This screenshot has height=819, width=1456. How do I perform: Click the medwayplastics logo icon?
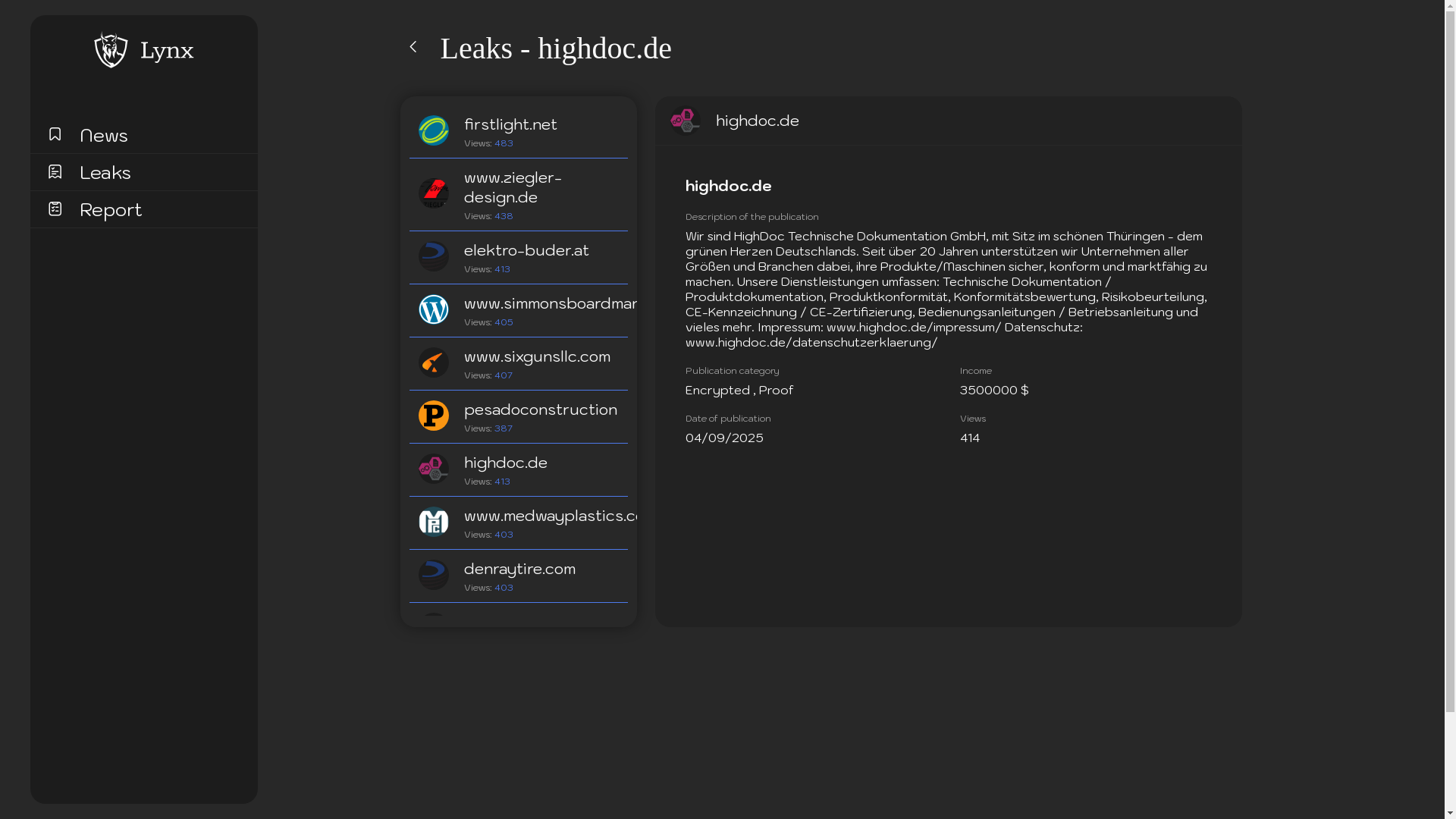(x=434, y=522)
